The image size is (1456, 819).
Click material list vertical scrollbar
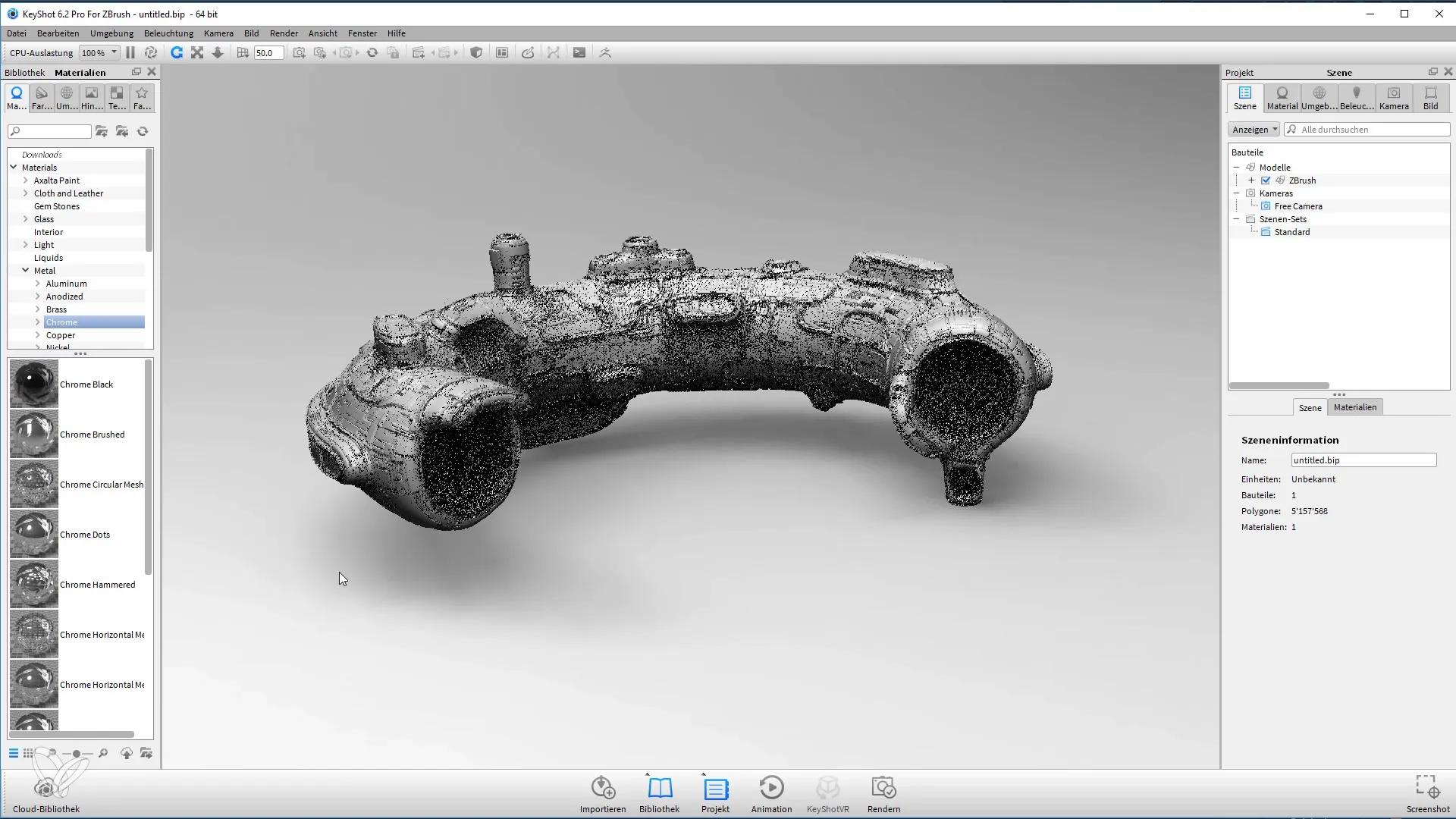tap(149, 467)
